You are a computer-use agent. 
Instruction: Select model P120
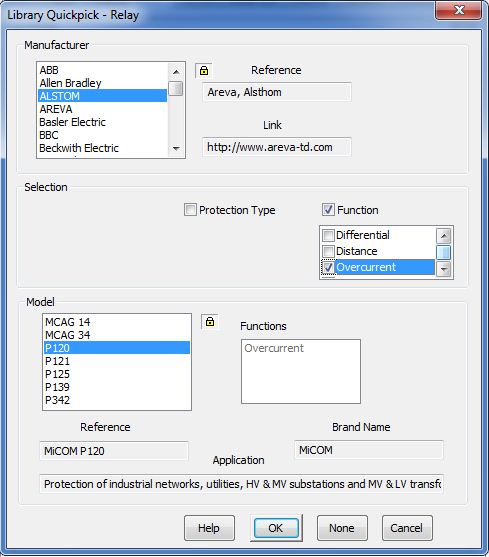point(117,348)
